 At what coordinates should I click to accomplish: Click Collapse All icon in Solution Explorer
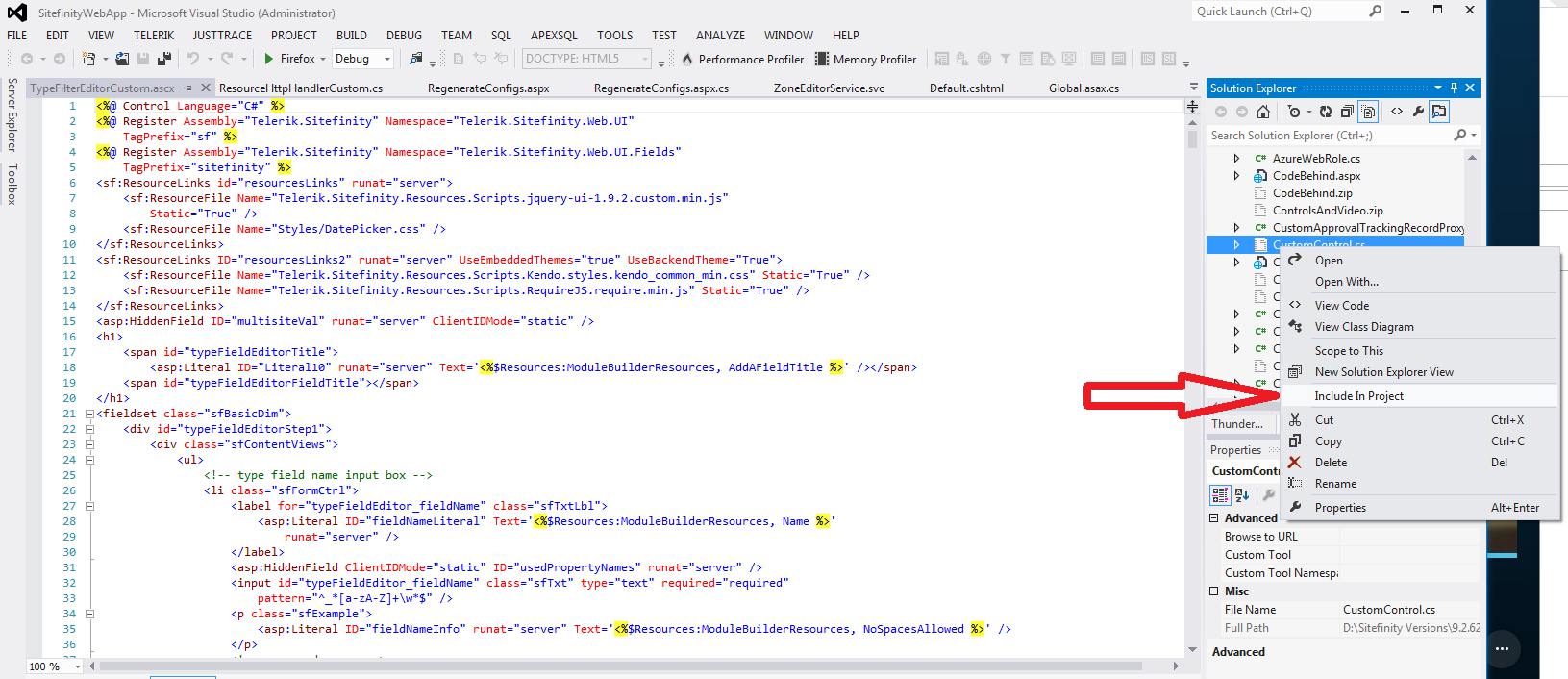pos(1347,112)
